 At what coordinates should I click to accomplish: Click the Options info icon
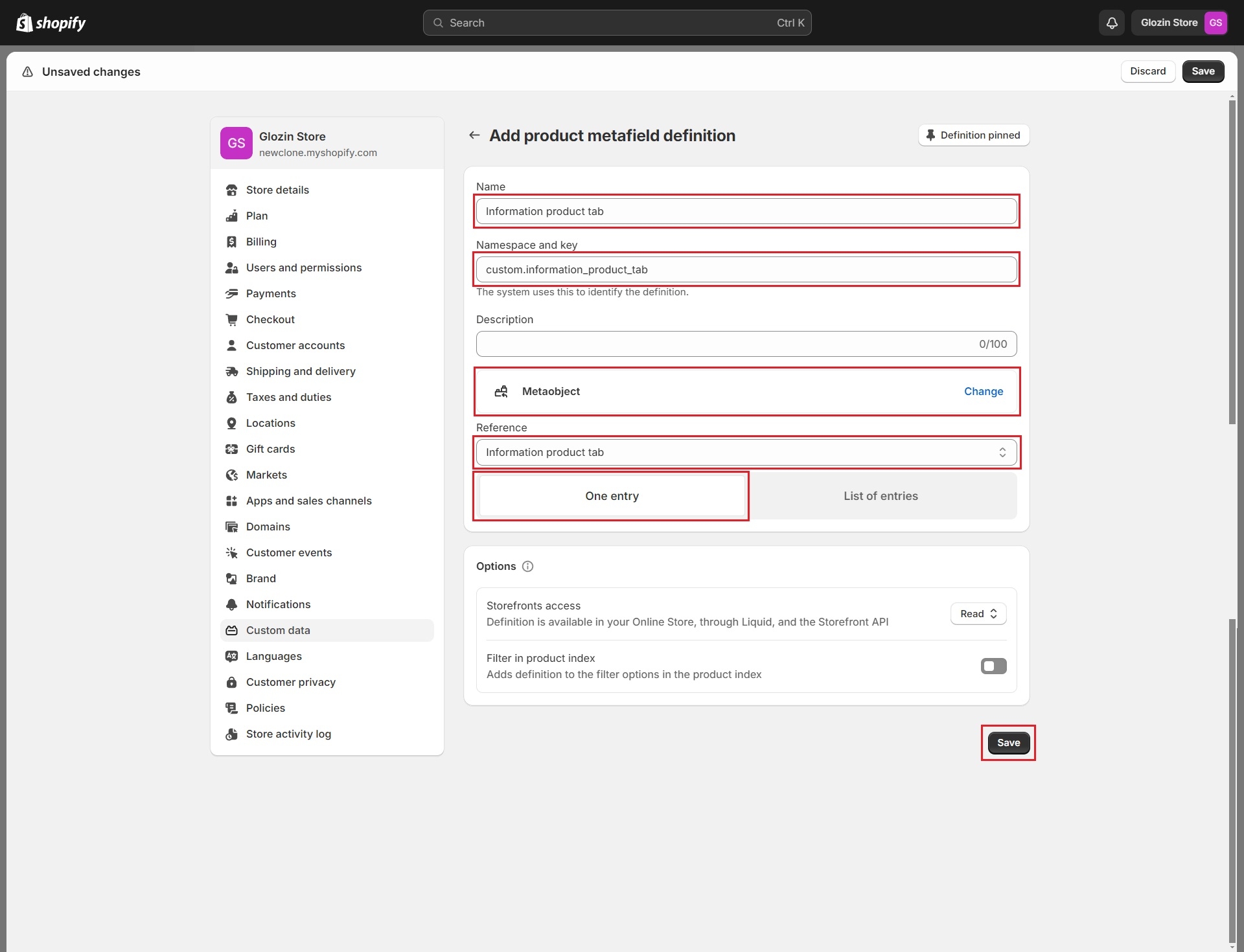click(527, 566)
